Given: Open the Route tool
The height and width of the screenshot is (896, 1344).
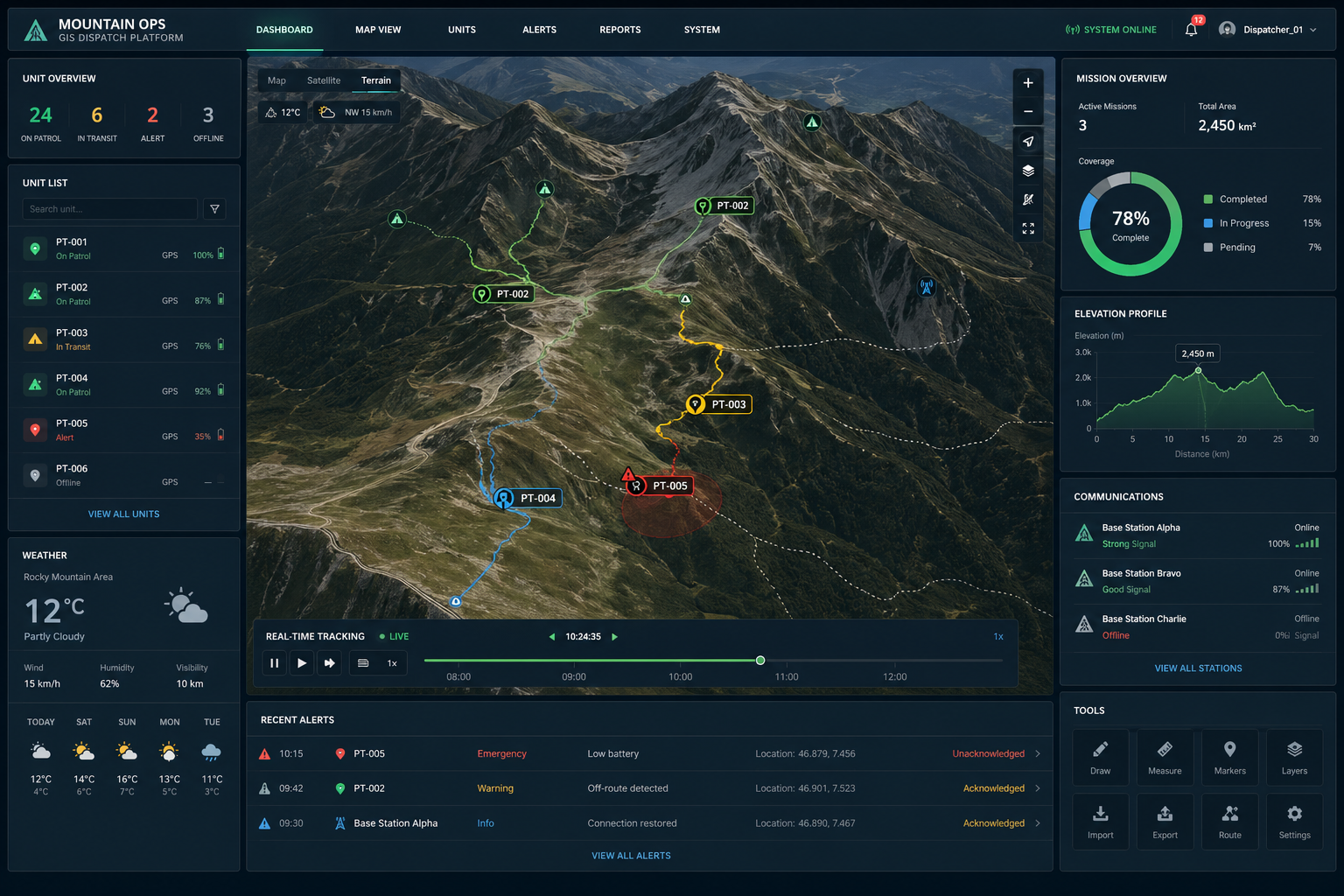Looking at the screenshot, I should (x=1229, y=821).
